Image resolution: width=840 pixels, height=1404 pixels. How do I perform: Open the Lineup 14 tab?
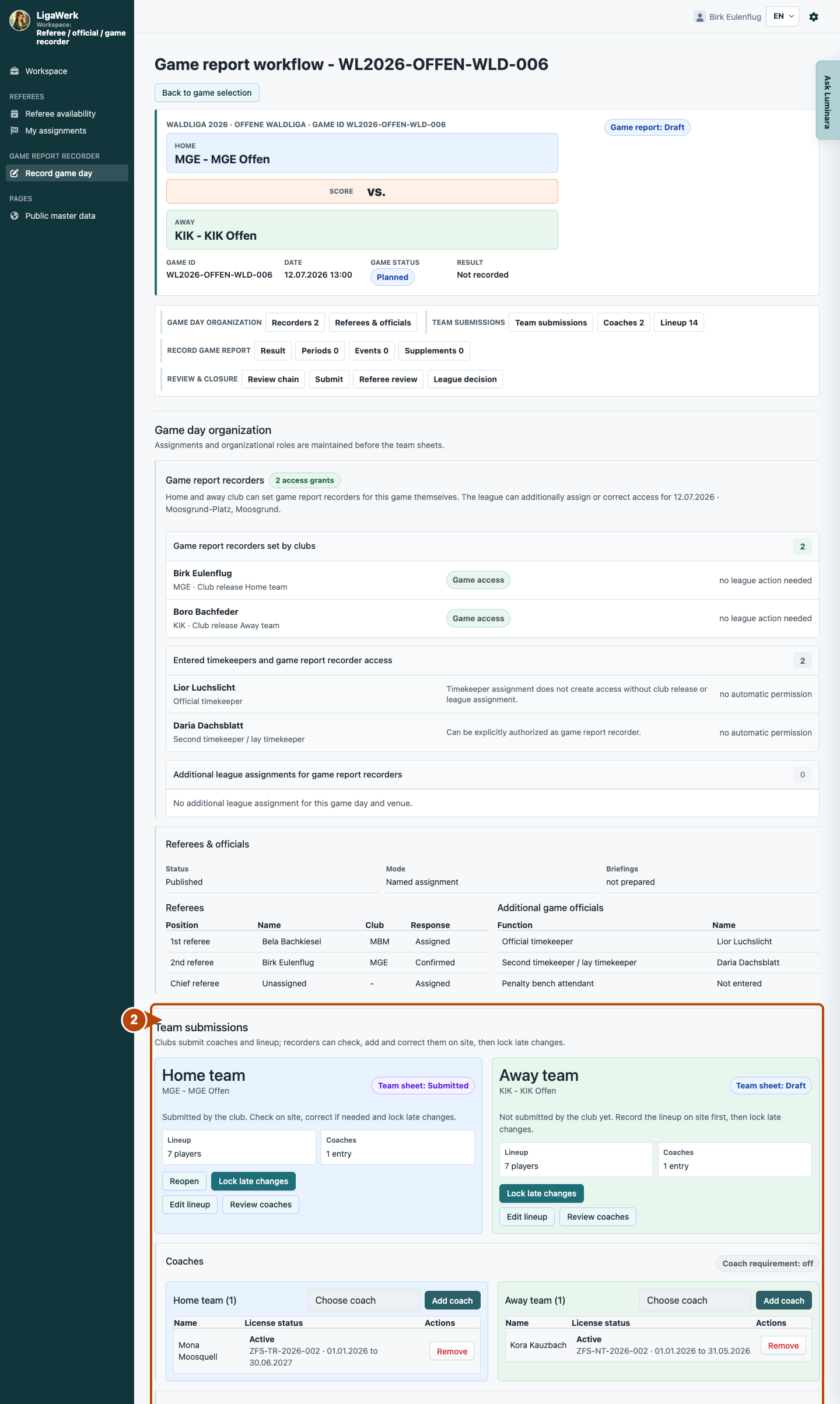679,323
